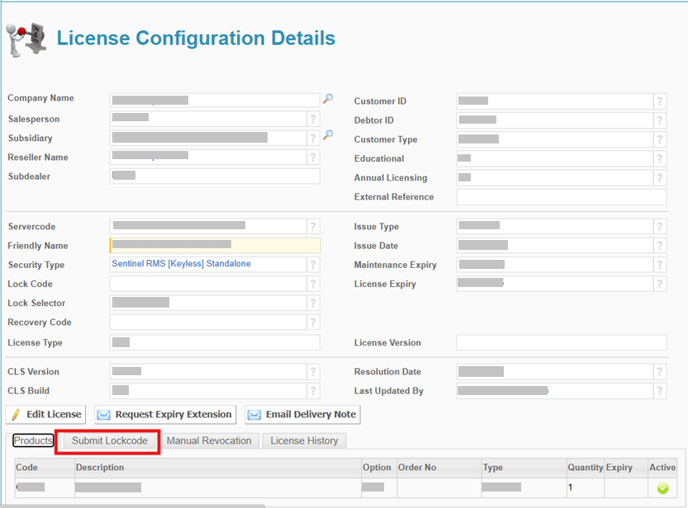Screen dimensions: 688x508
Task: Click the External Reference input field
Action: (561, 197)
